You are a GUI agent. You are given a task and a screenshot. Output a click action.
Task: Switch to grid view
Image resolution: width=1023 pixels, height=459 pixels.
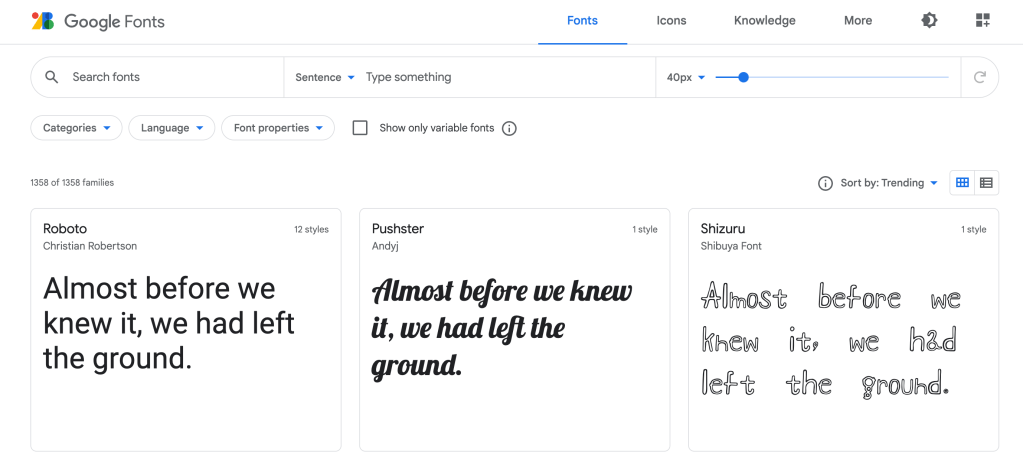coord(962,183)
